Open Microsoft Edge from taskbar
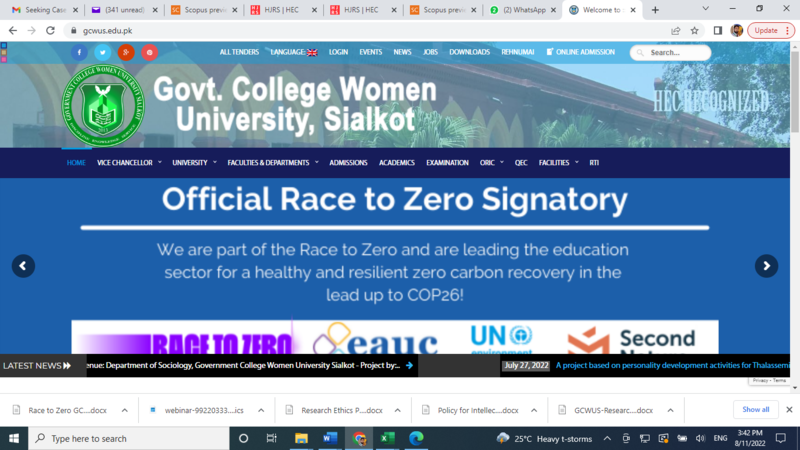800x450 pixels. [x=416, y=438]
